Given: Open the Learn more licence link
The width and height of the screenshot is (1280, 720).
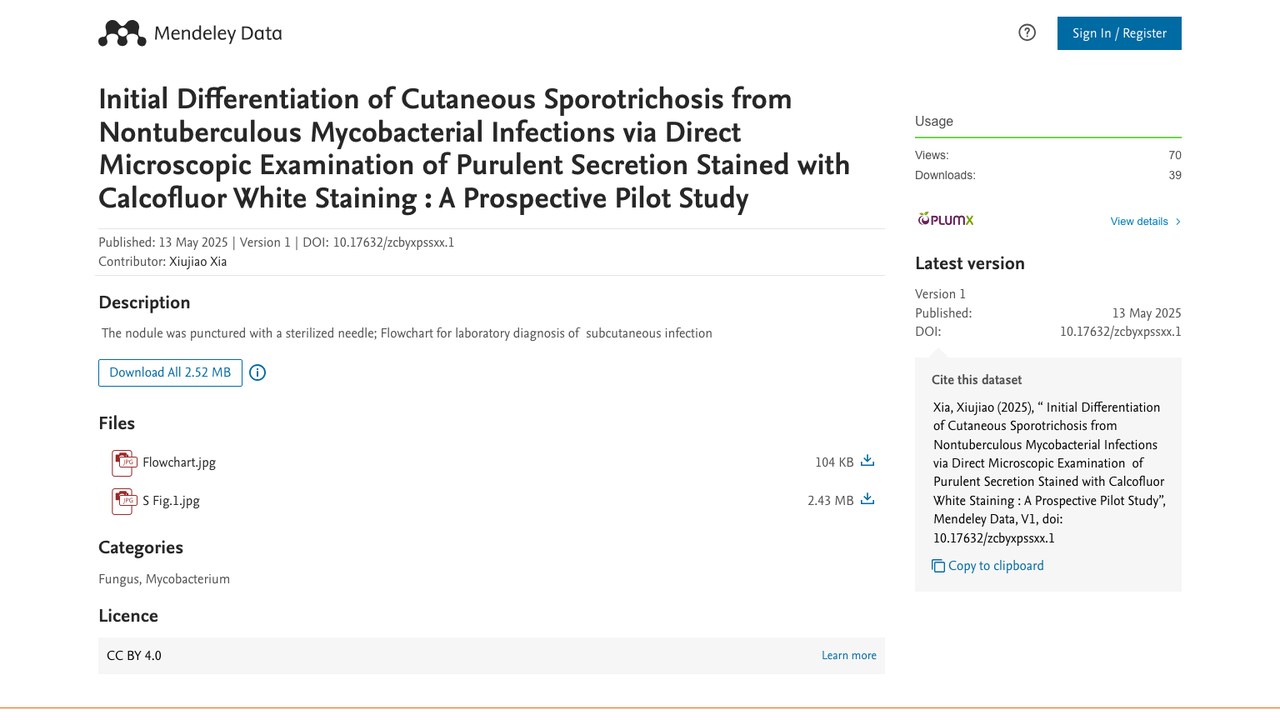Looking at the screenshot, I should tap(849, 656).
